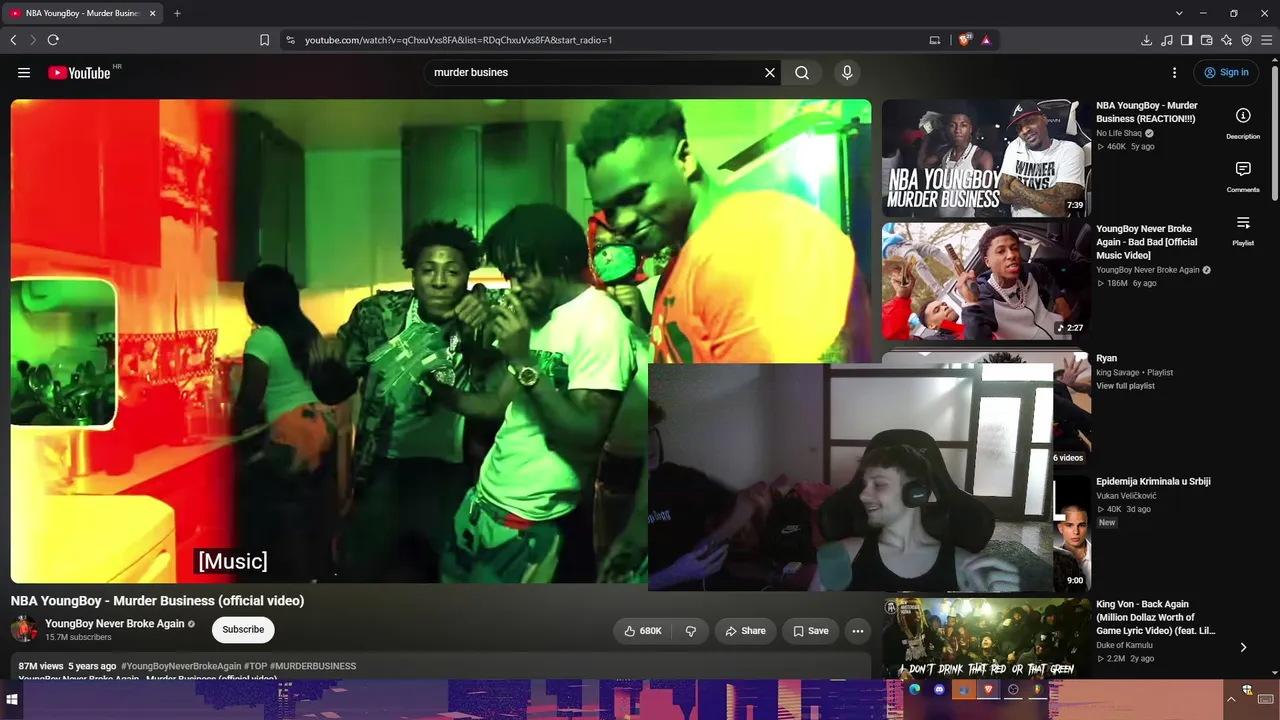Screen dimensions: 1280x720
Task: Dislike the video
Action: point(691,631)
